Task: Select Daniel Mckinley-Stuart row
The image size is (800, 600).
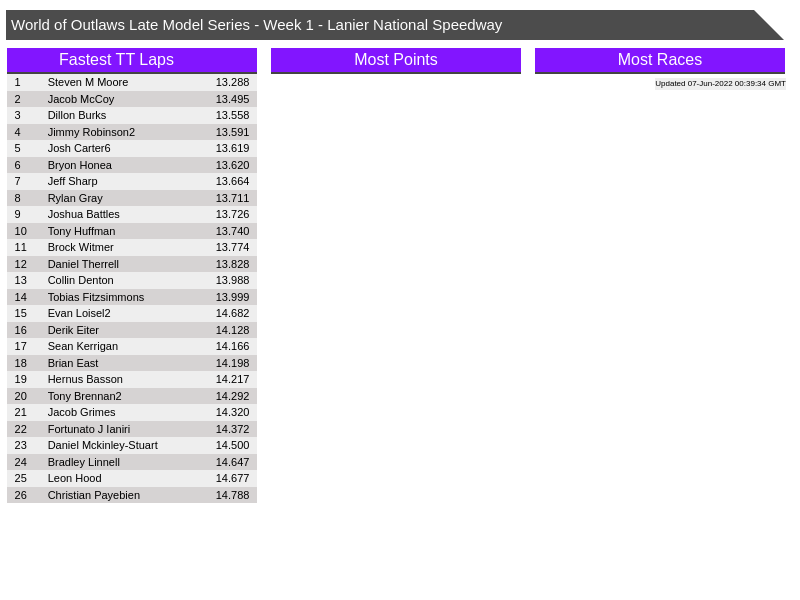Action: 102,445
